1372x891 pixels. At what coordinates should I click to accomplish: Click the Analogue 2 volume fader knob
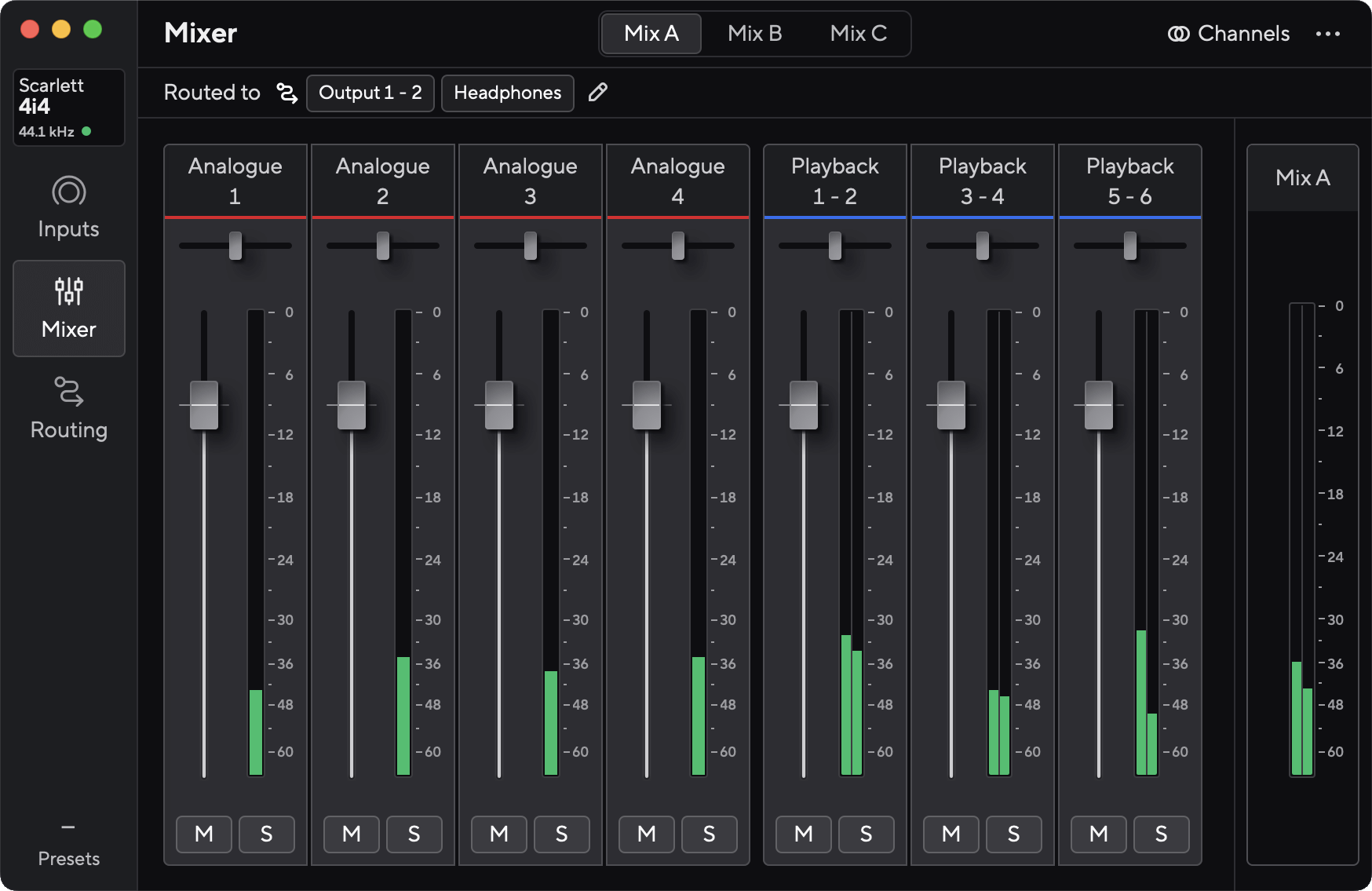pos(352,405)
